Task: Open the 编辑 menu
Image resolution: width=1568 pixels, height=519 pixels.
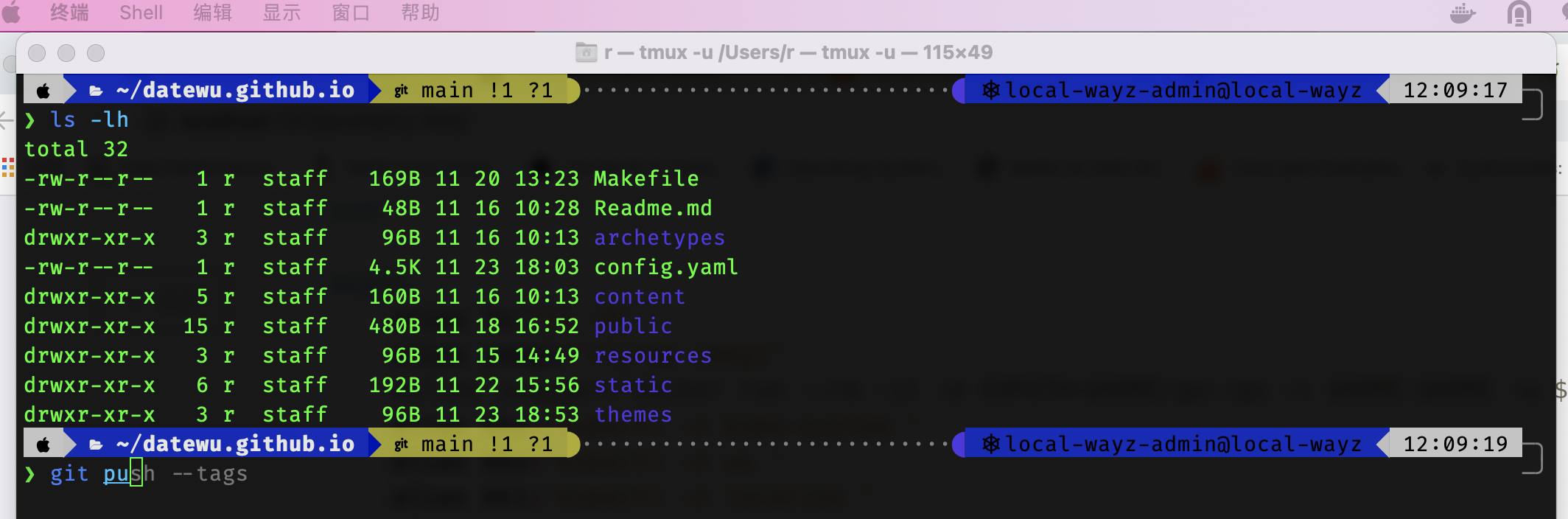Action: coord(212,13)
